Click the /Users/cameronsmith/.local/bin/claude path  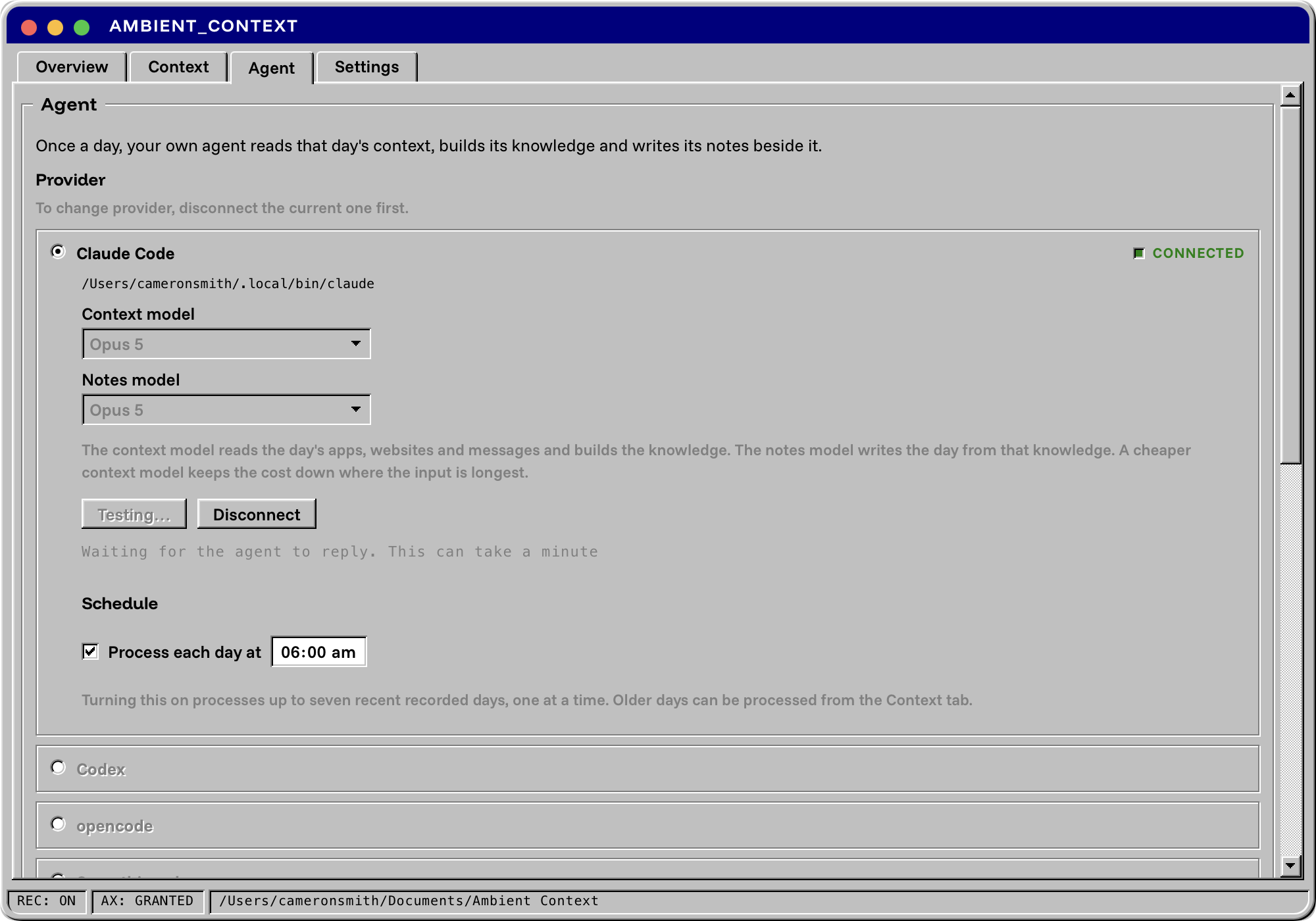click(228, 284)
